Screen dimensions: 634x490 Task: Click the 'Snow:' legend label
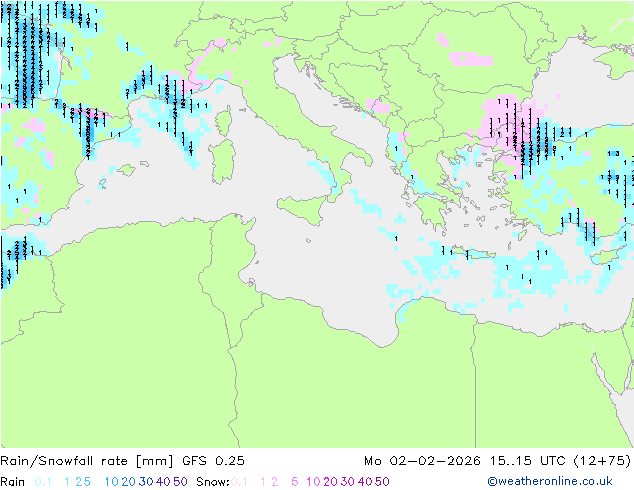[x=213, y=482]
